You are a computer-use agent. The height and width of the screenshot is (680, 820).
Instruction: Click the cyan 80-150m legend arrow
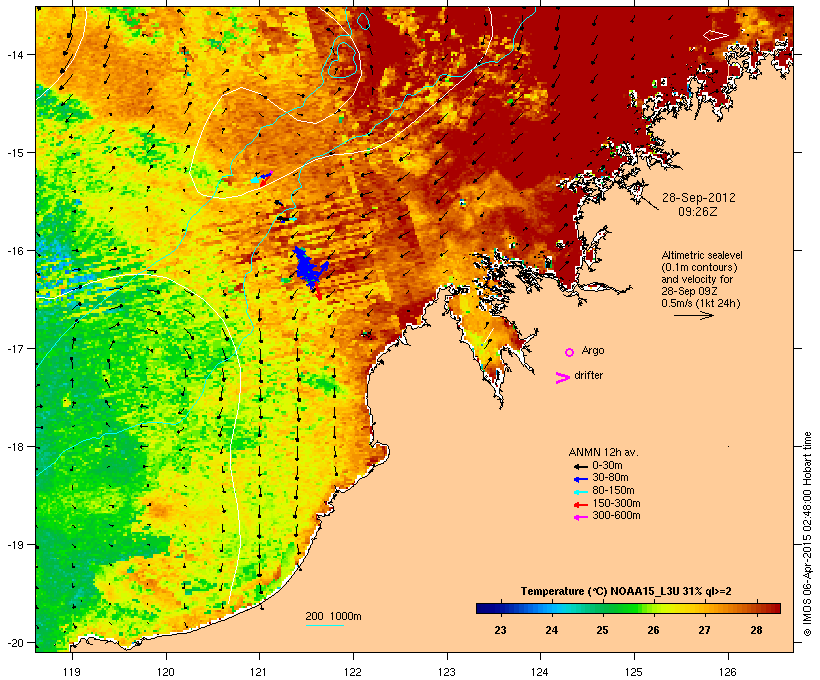pos(581,492)
